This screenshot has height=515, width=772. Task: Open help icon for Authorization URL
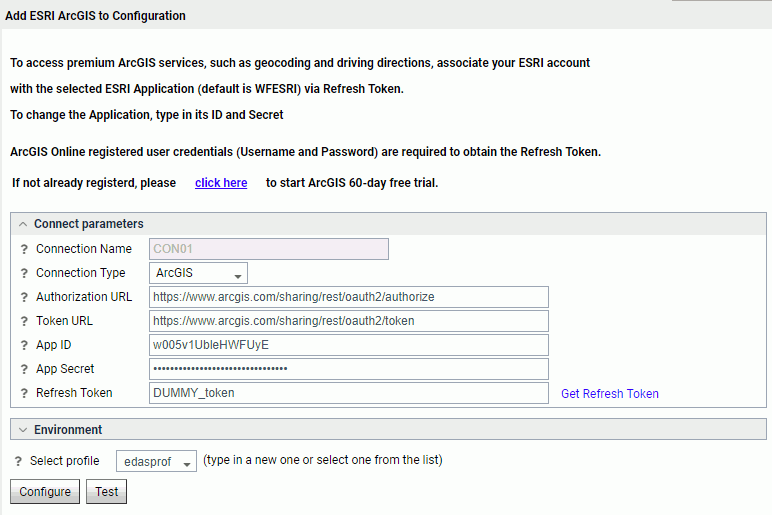pyautogui.click(x=24, y=297)
